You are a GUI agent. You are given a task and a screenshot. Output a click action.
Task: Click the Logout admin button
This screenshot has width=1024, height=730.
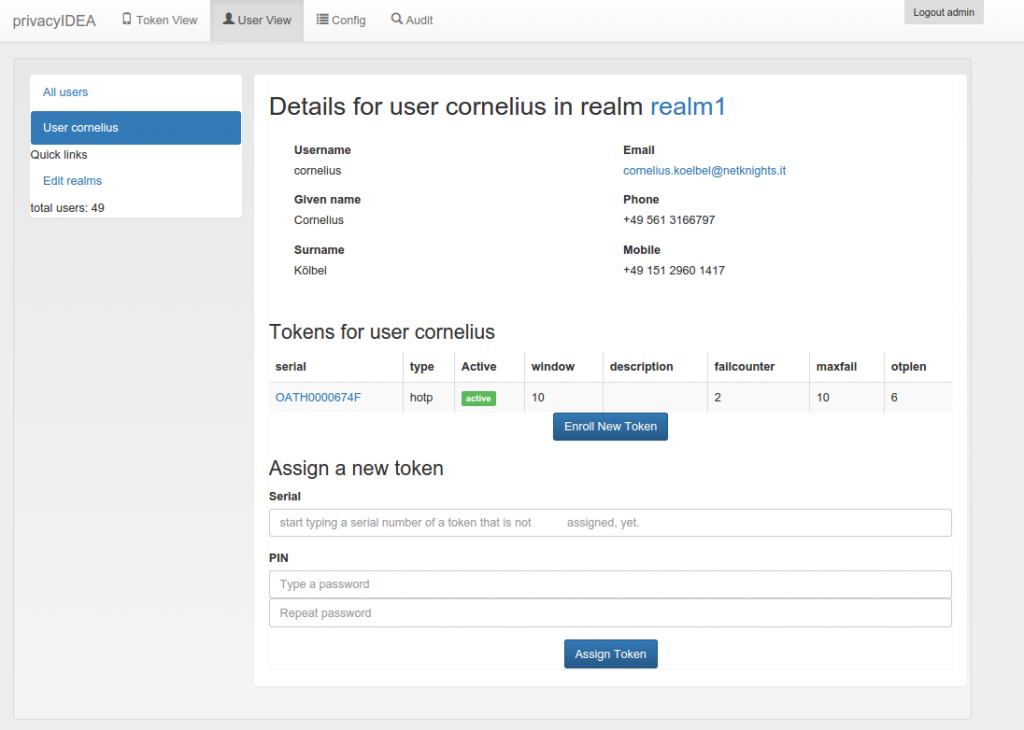(943, 13)
